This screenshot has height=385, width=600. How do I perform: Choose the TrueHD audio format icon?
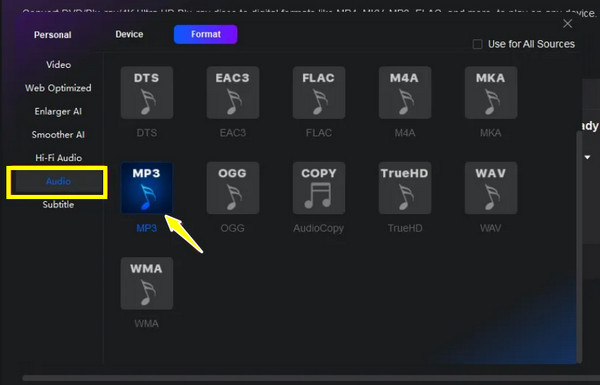(x=405, y=188)
